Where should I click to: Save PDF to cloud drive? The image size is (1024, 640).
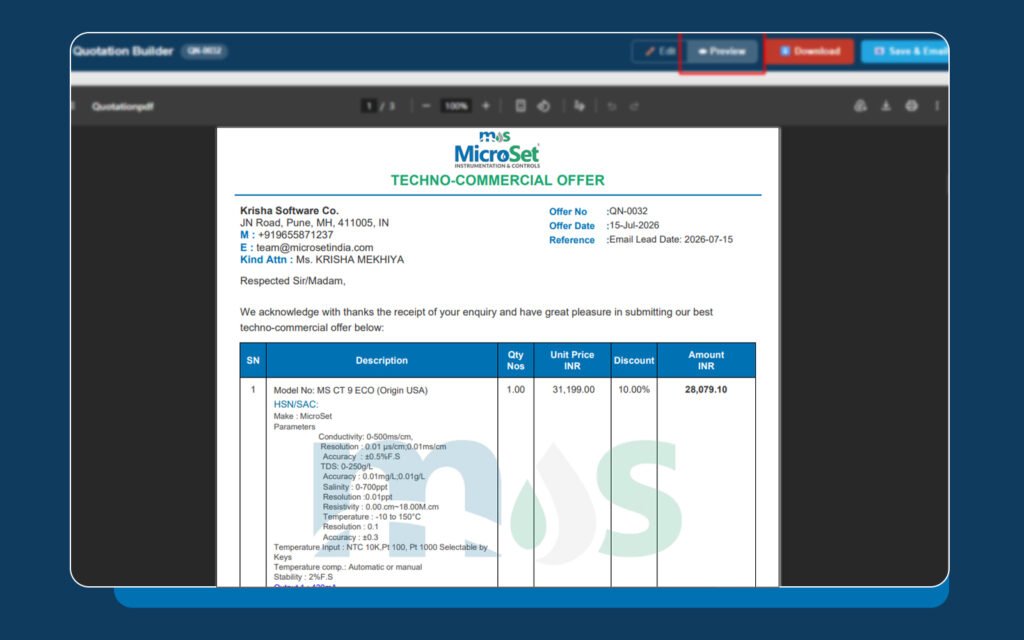point(861,106)
